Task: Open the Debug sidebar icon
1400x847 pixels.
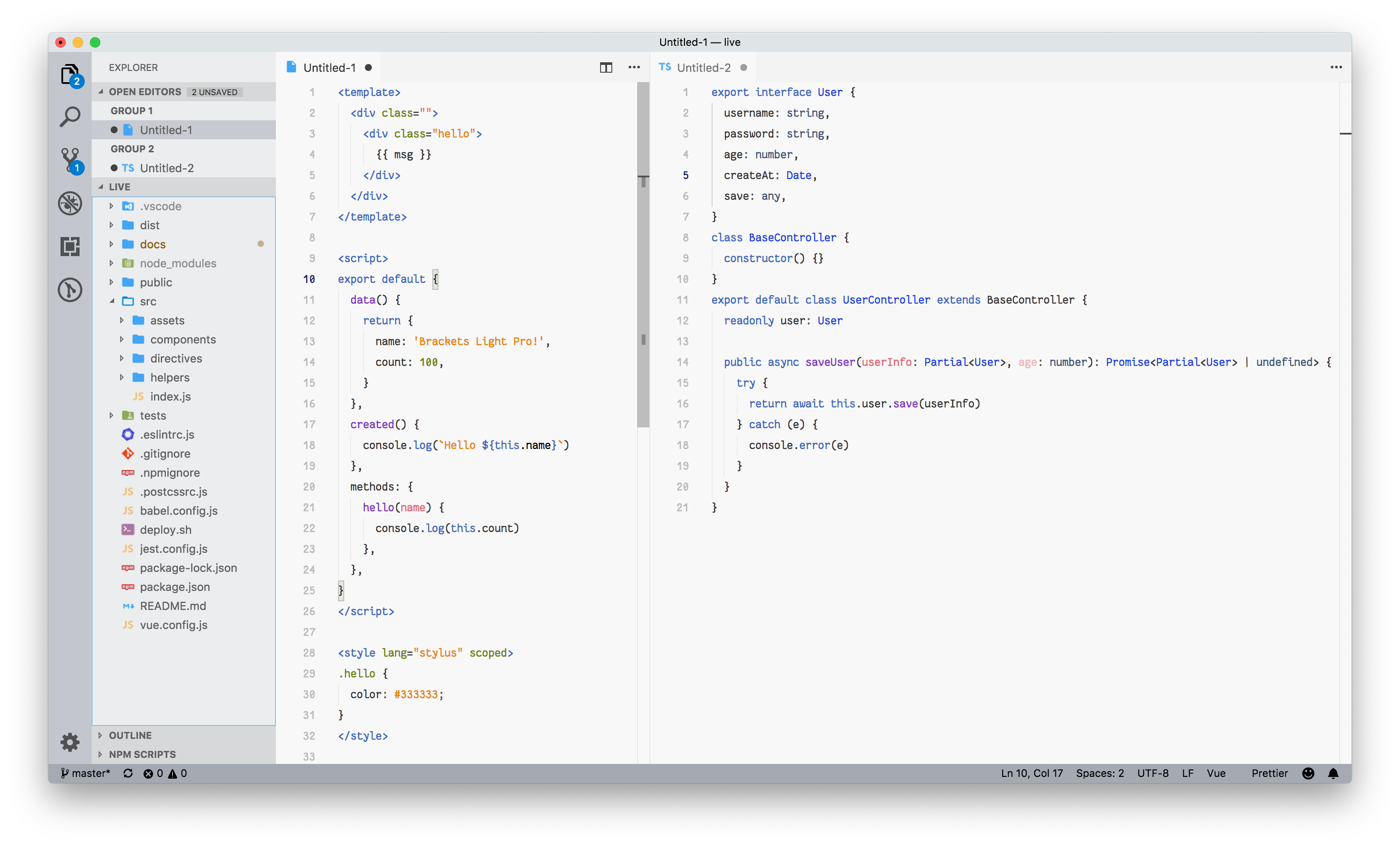Action: pos(70,203)
